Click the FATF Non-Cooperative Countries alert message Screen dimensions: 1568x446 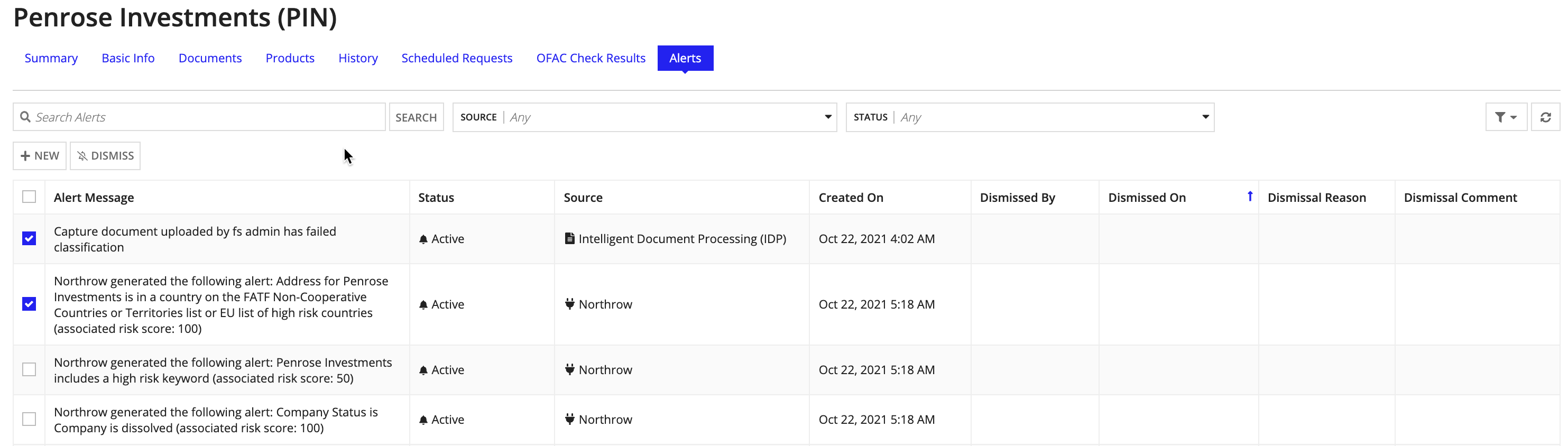[x=221, y=305]
